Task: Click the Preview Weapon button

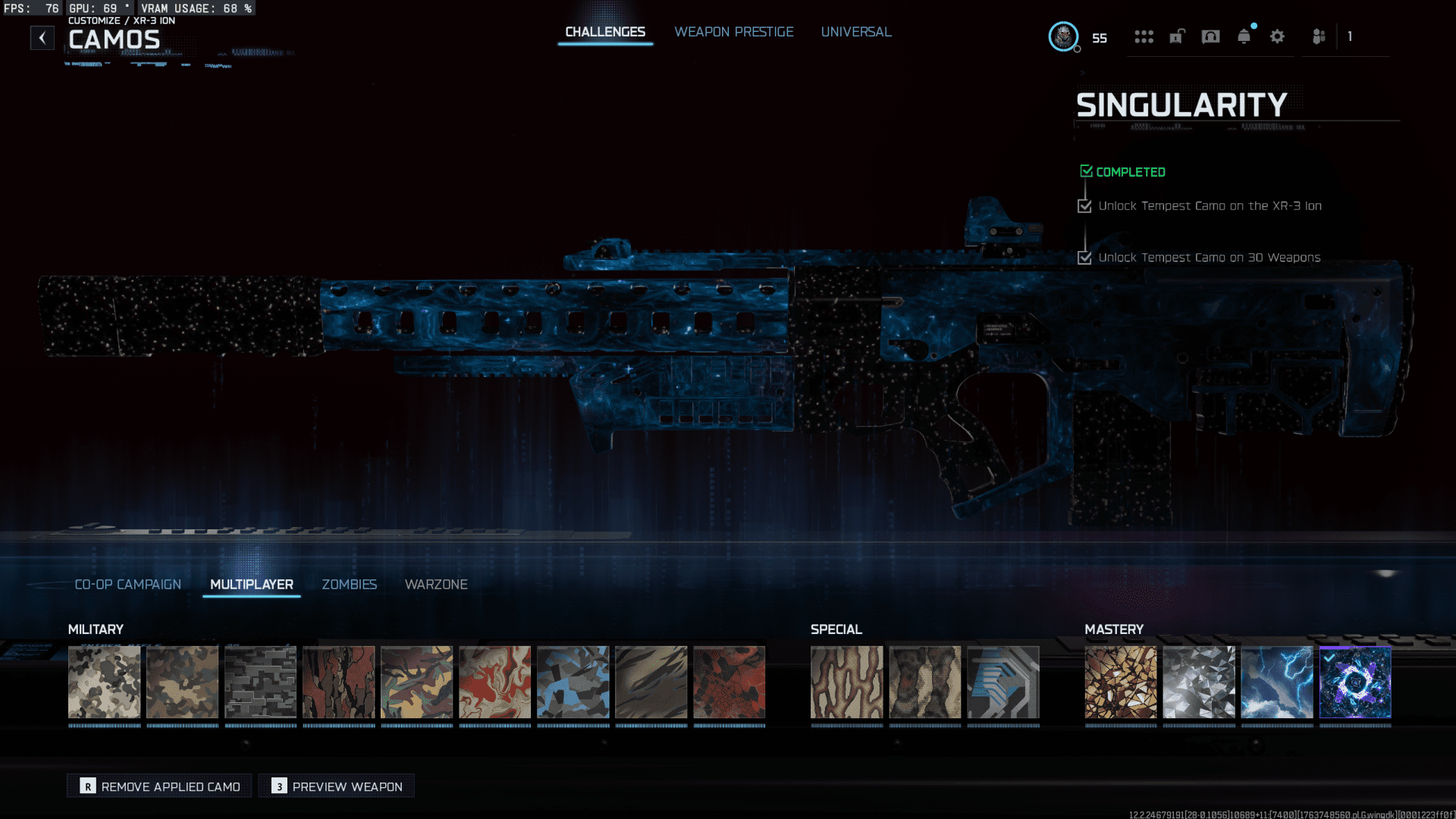Action: coord(337,786)
